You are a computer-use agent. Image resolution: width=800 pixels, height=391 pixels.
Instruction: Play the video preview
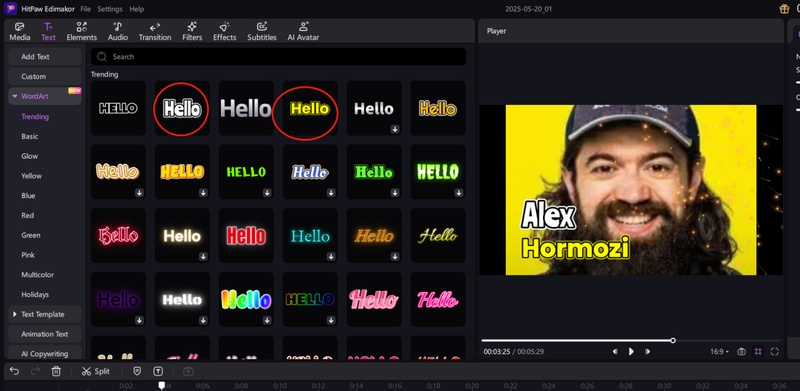click(631, 352)
